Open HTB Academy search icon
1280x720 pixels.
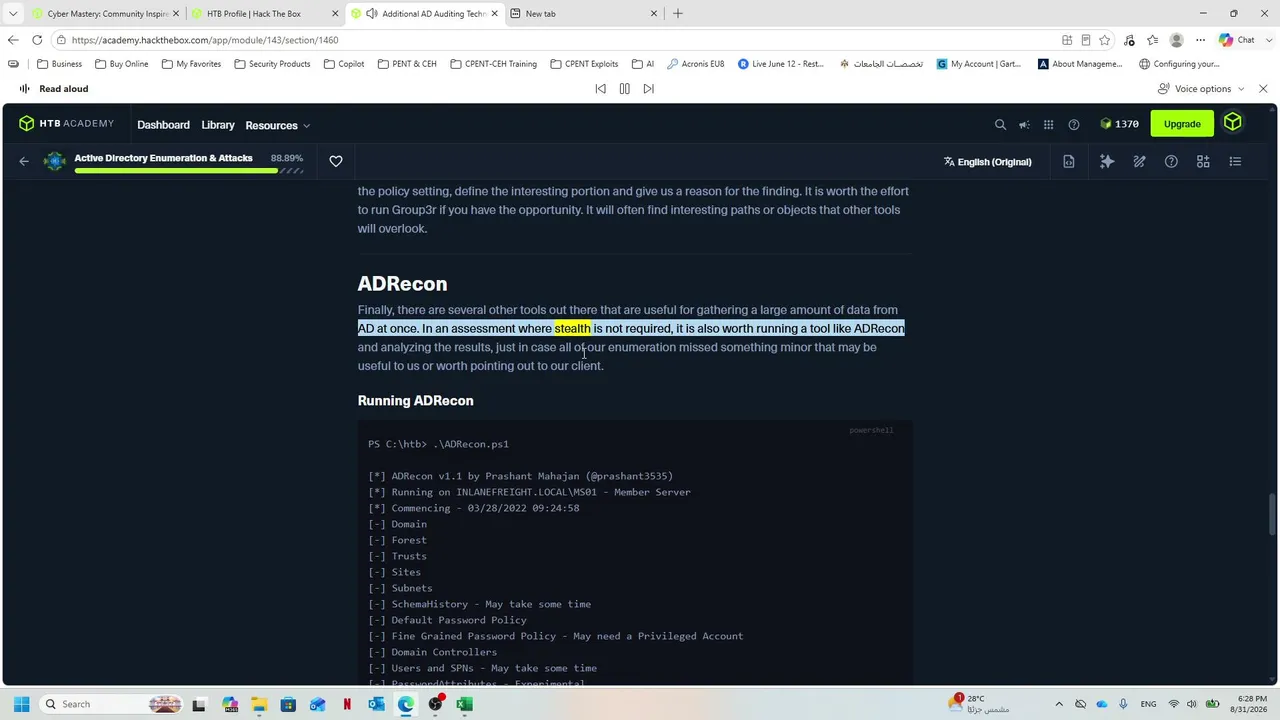(1000, 125)
